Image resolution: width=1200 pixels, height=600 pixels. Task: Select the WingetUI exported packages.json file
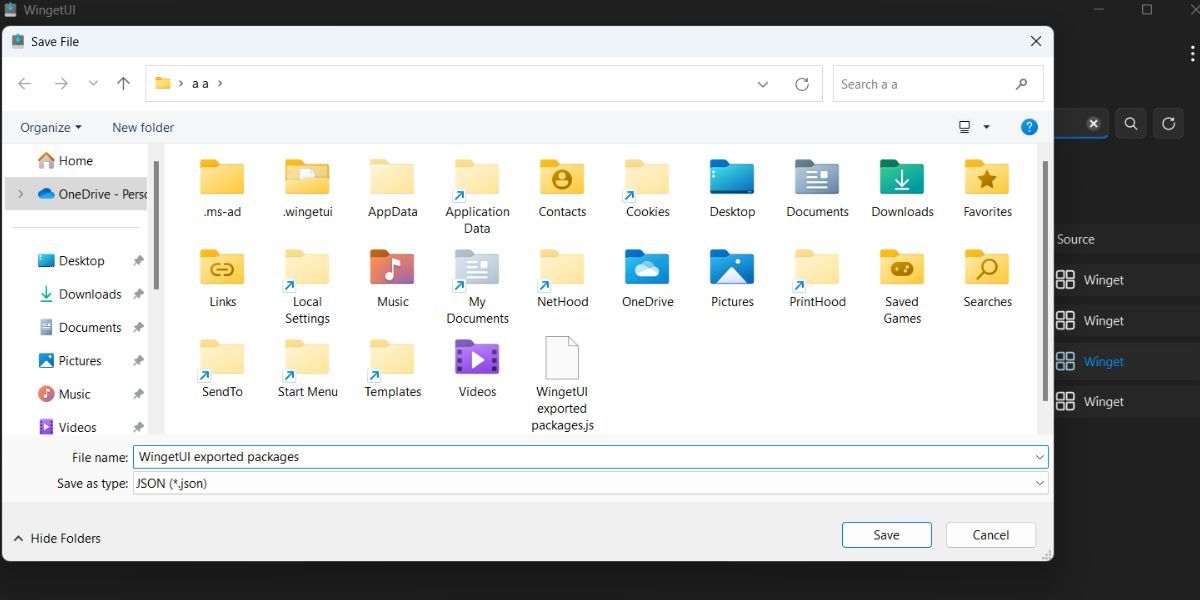click(x=562, y=385)
